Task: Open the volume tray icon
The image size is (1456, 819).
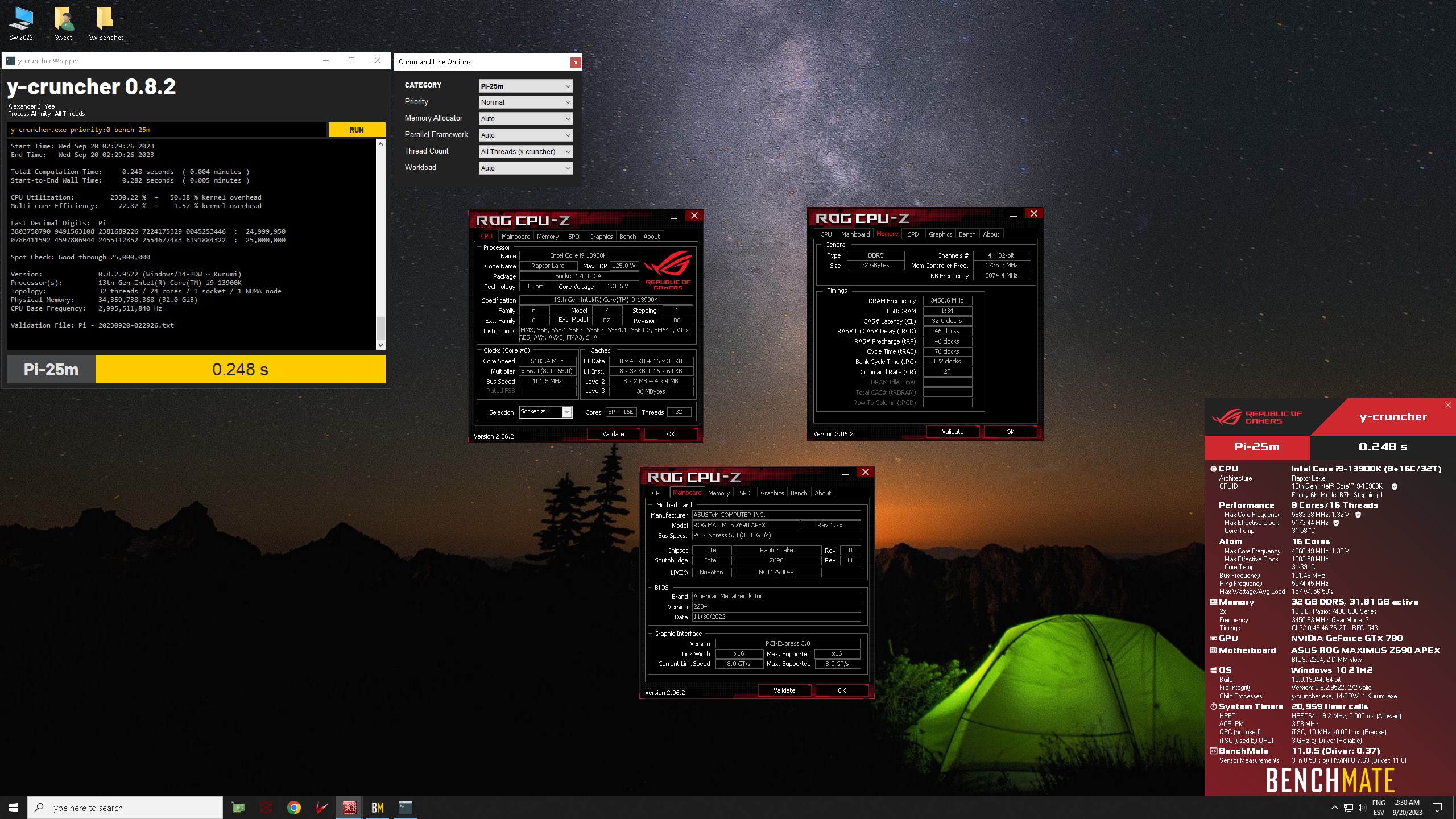Action: (x=1361, y=808)
